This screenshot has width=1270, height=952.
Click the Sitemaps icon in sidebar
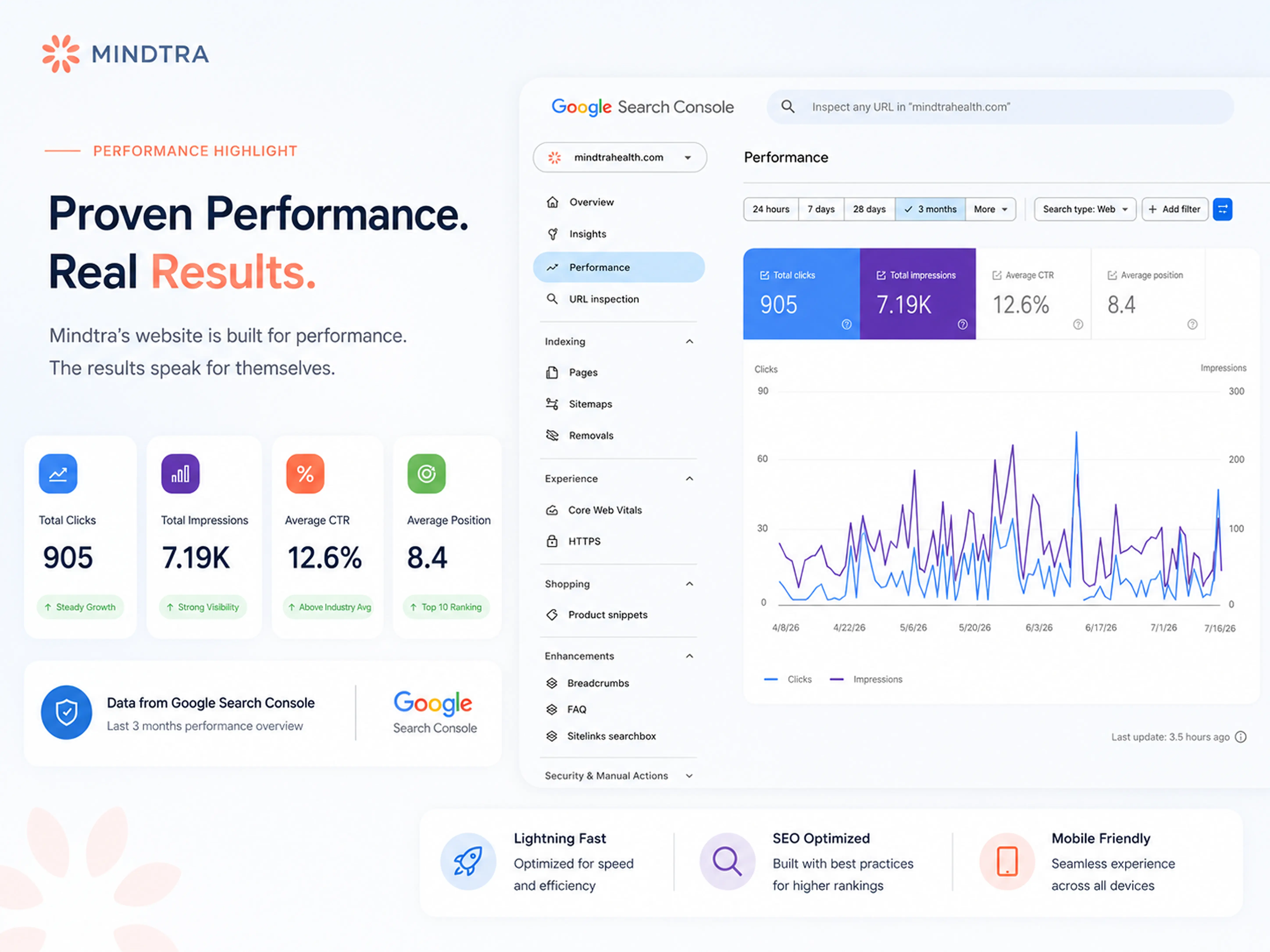(x=552, y=404)
